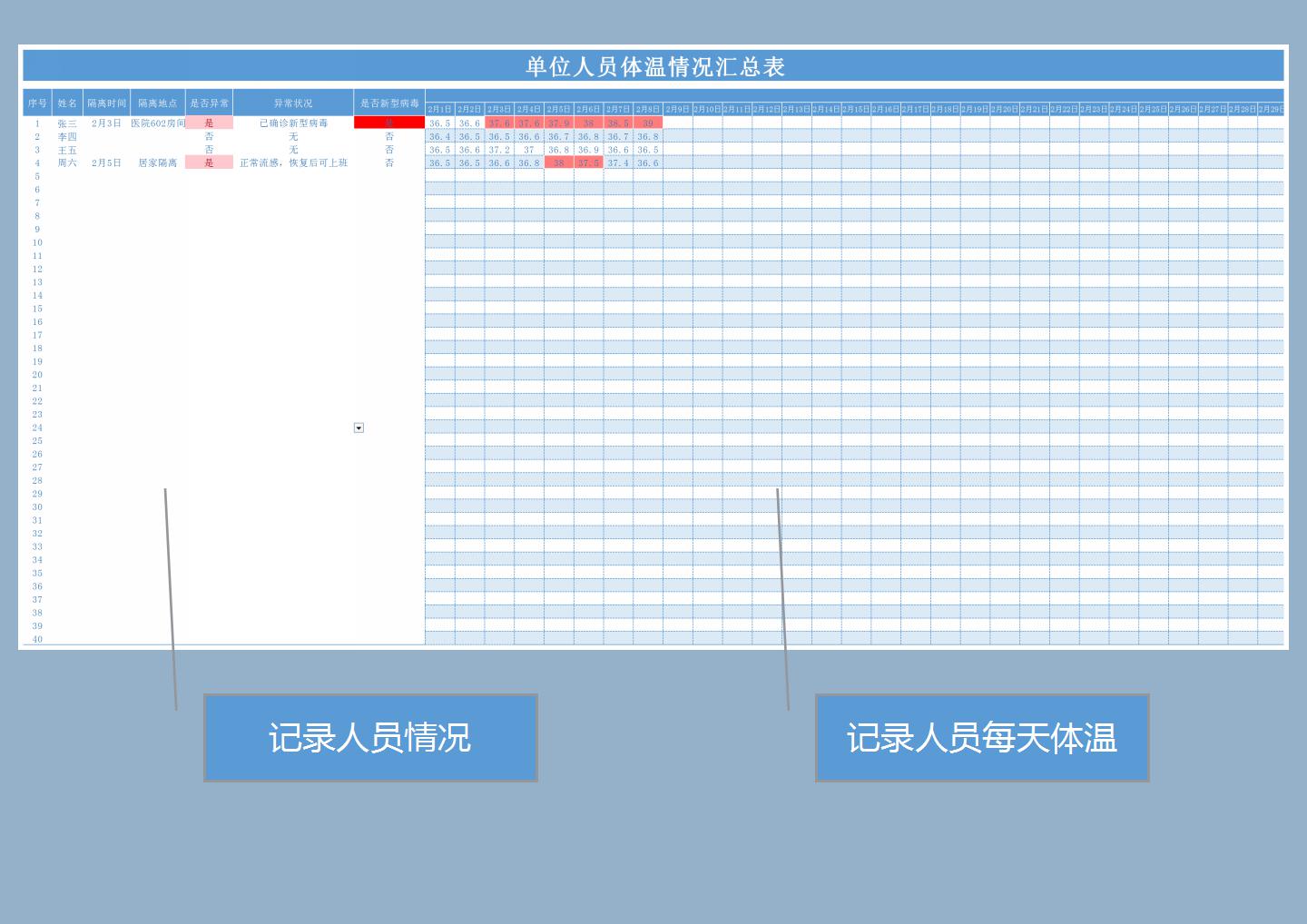Click 周六's 是否新型病毒 cell showing 否

[389, 162]
